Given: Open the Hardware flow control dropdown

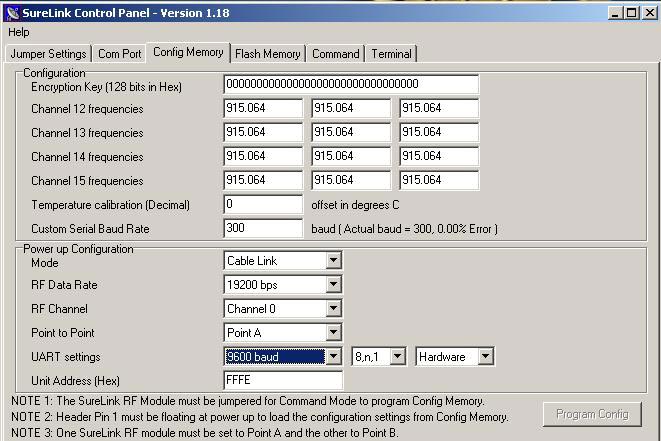Looking at the screenshot, I should tap(454, 357).
